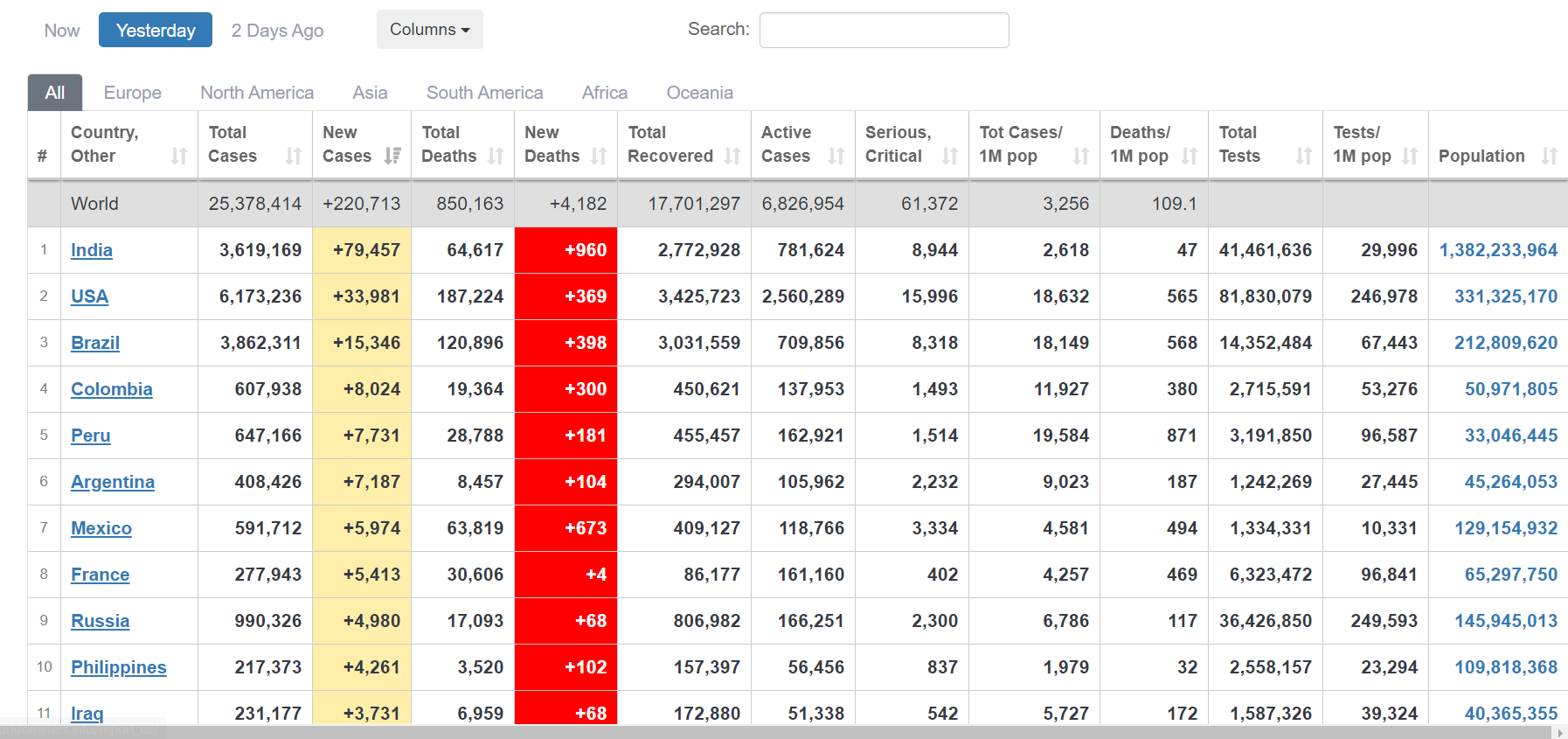The width and height of the screenshot is (1568, 739).
Task: Sort by Total Tests sort icon
Action: tap(1304, 156)
